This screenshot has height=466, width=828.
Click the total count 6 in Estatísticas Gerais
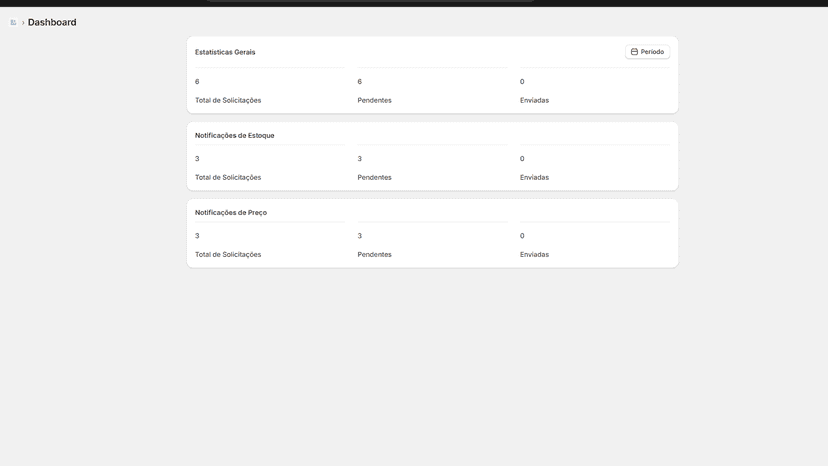(x=197, y=82)
